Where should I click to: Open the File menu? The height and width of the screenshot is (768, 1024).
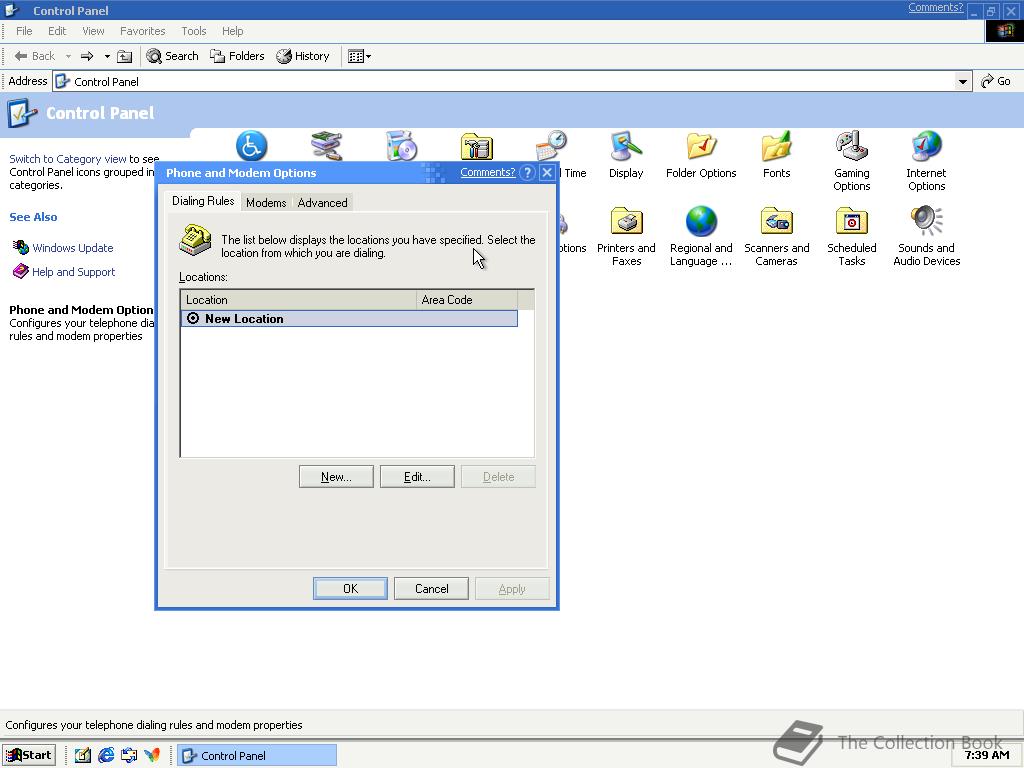click(24, 31)
